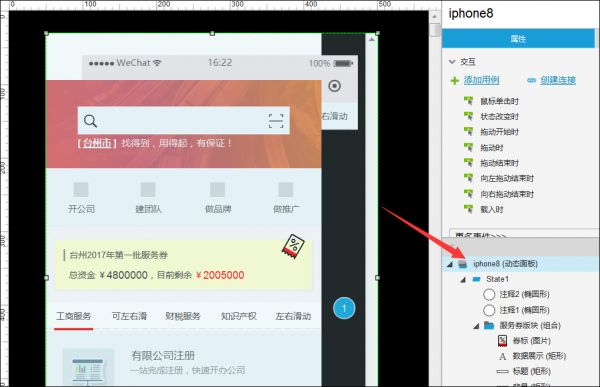Switch to the 属性 tab
The image size is (600, 387).
click(518, 39)
